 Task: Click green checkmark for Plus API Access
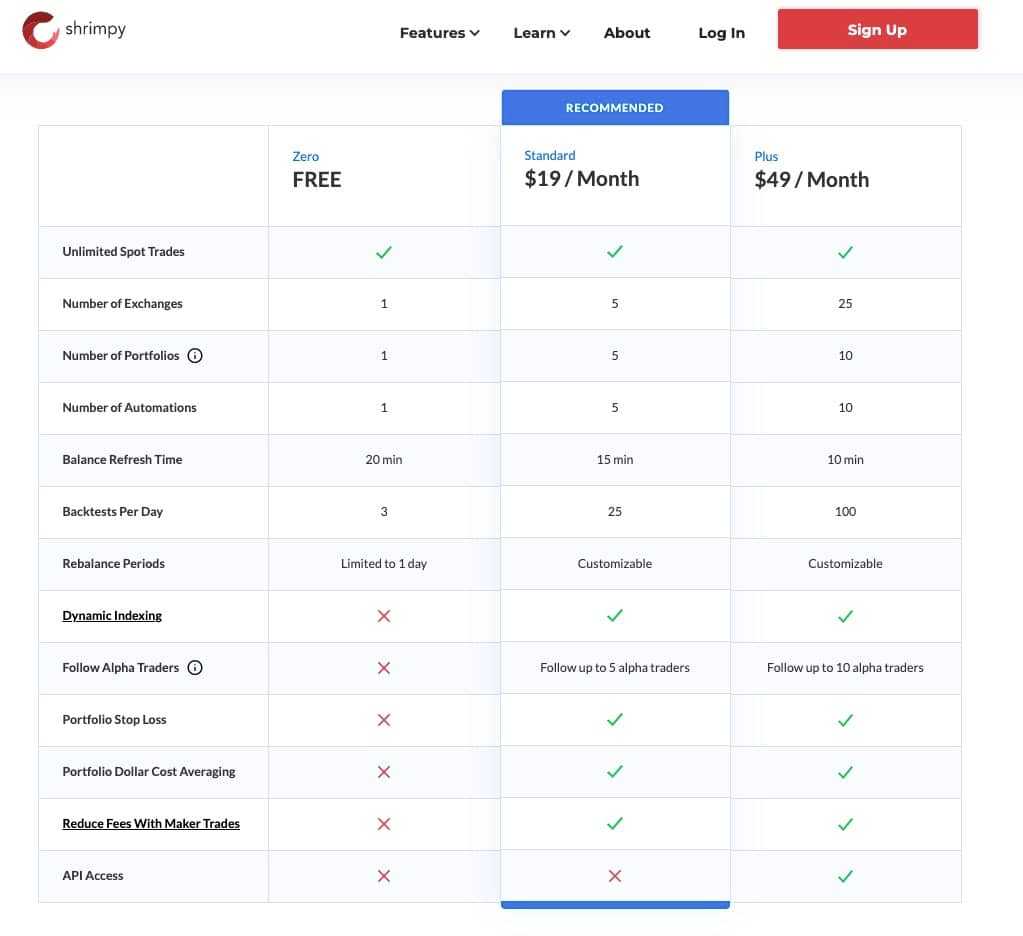(845, 876)
